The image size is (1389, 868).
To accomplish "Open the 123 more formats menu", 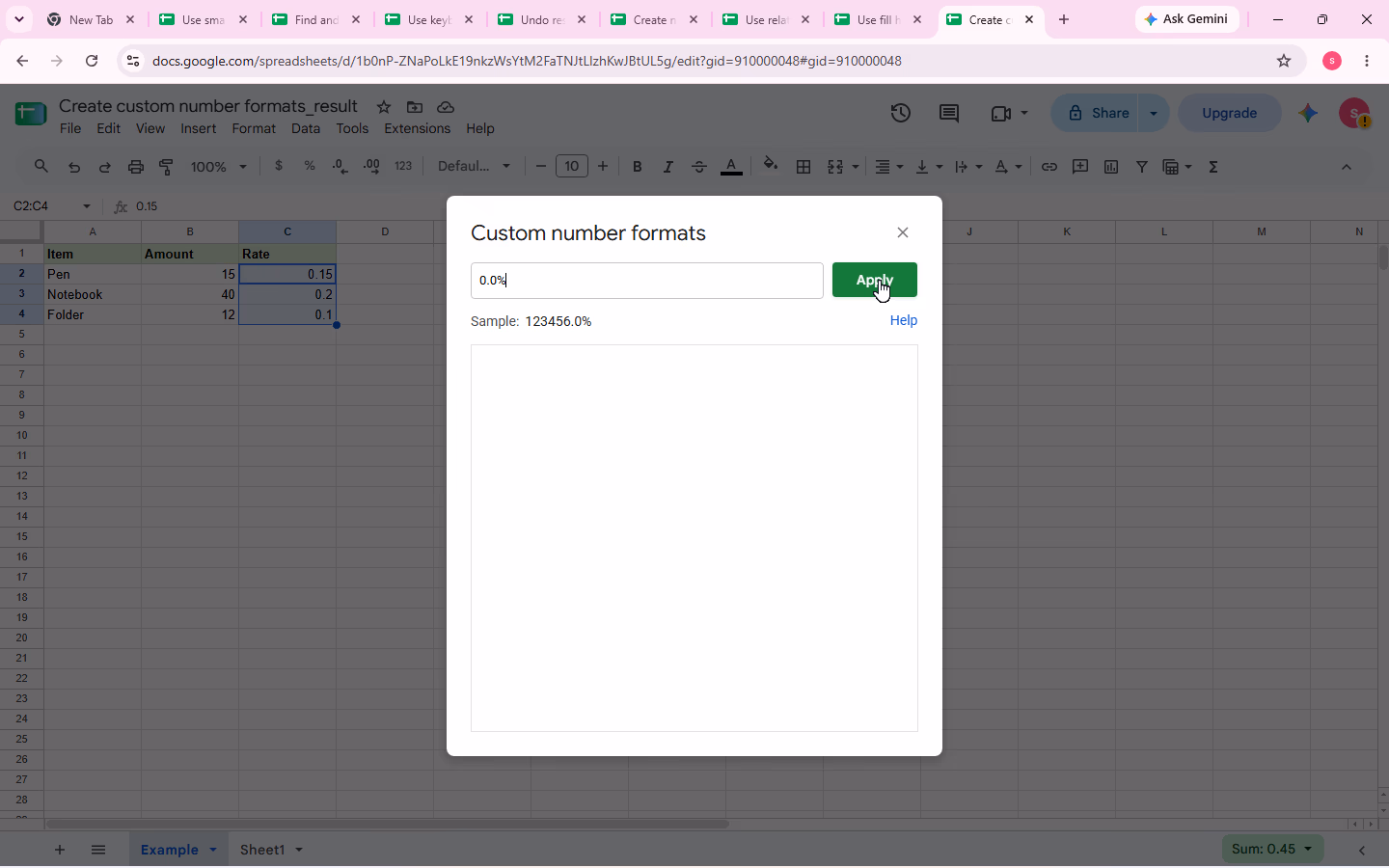I will (x=403, y=166).
